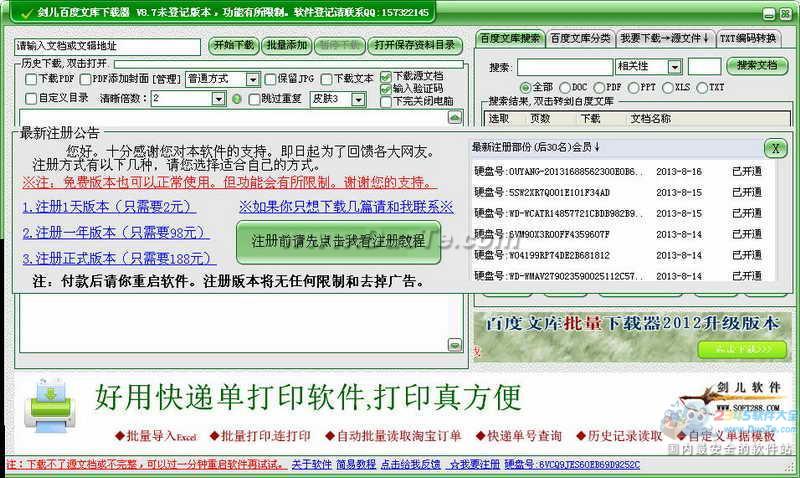Close the registration announcement with X

point(775,148)
